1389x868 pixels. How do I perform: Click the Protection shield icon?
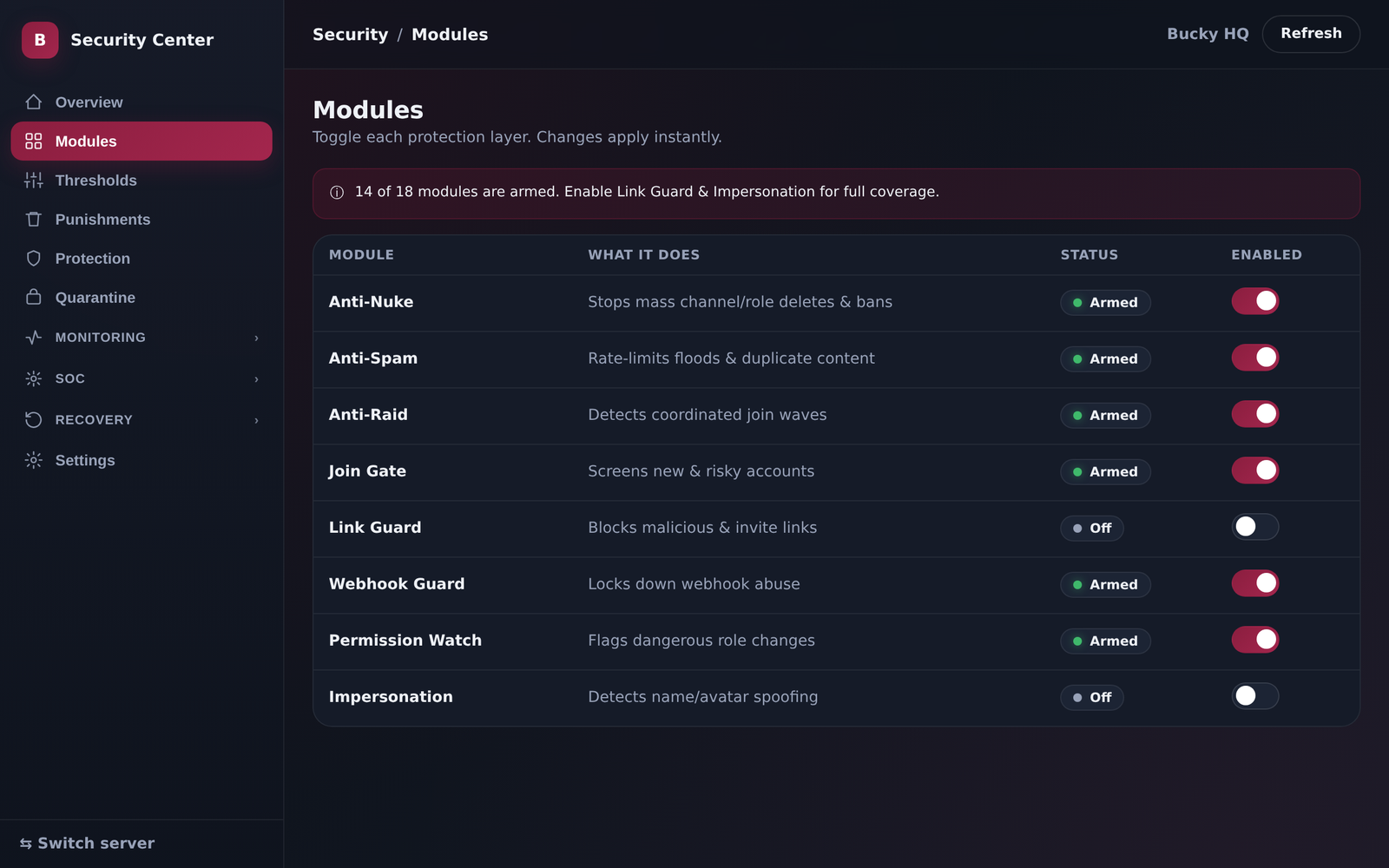[34, 259]
